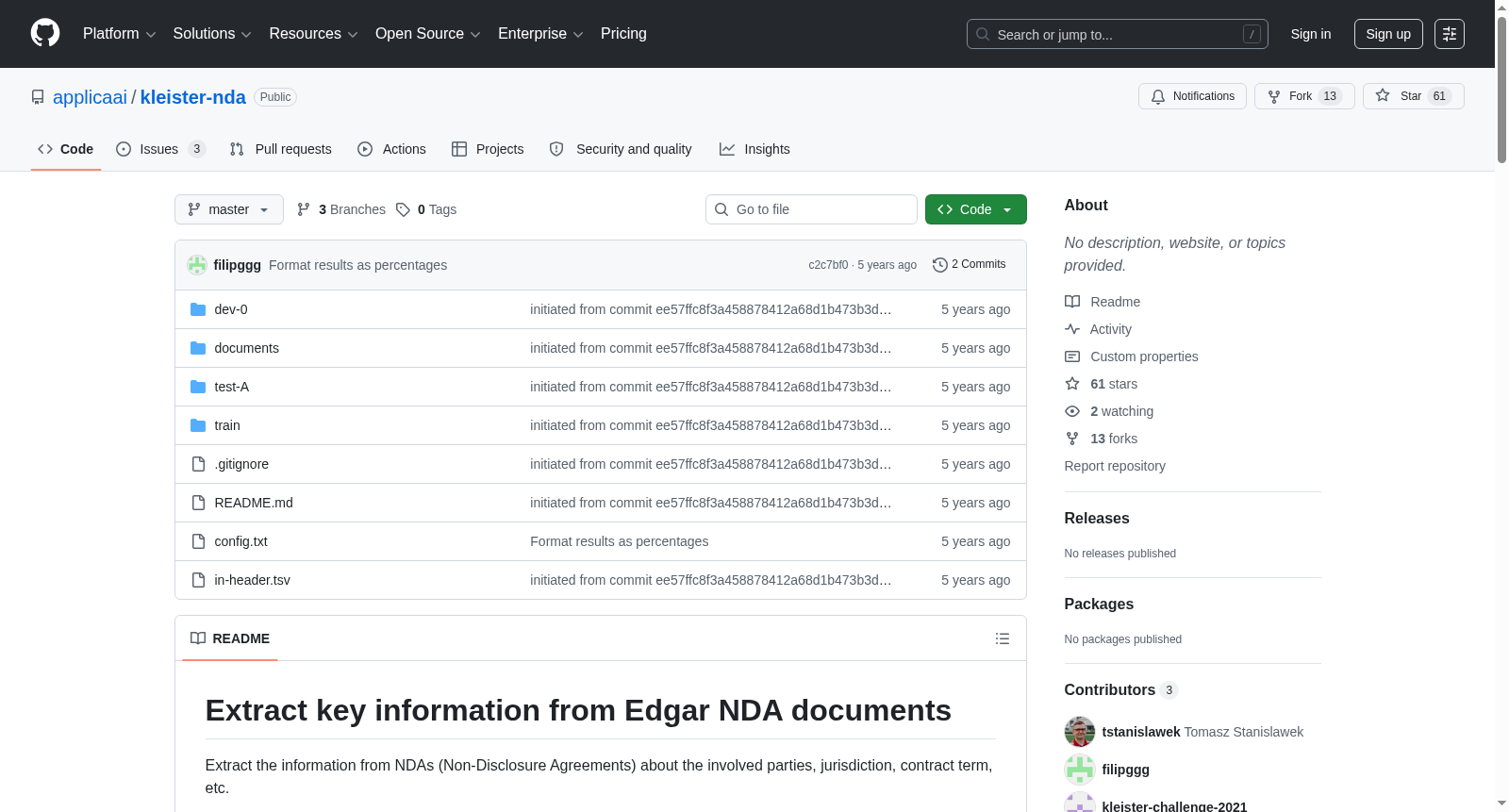Open the Code tab
Screen dimensions: 1509x812
click(x=66, y=149)
